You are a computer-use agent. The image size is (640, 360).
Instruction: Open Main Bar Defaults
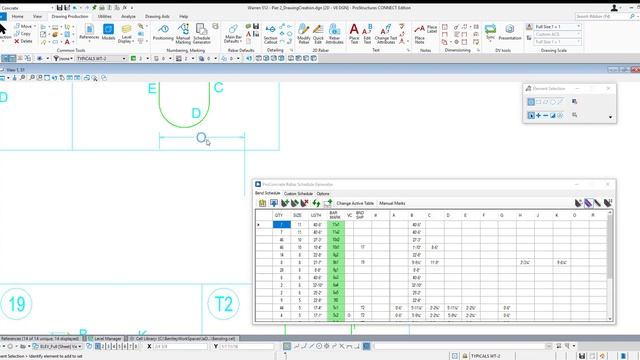pyautogui.click(x=233, y=33)
